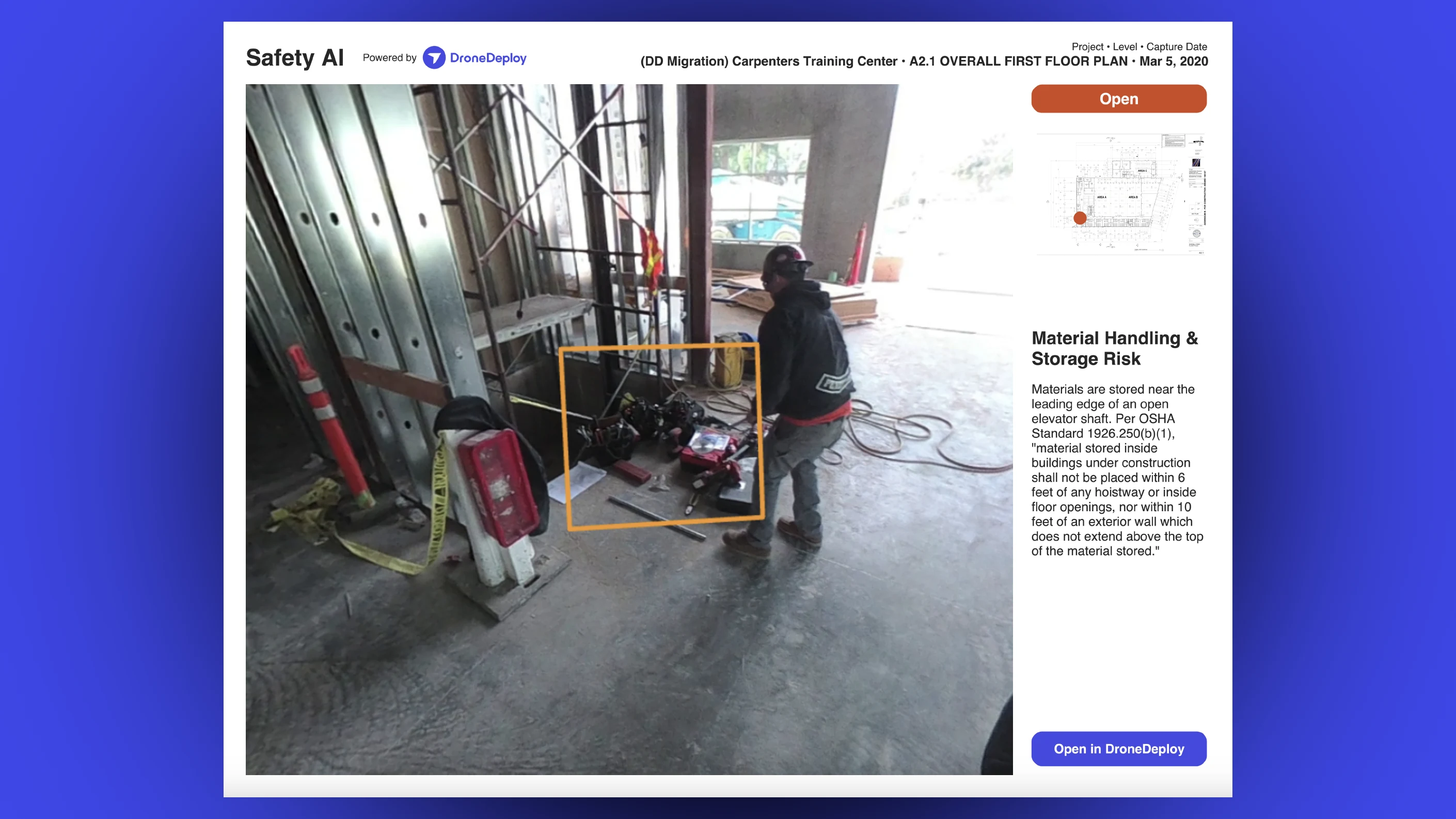Click the Project Level Capture Date label

click(1139, 46)
